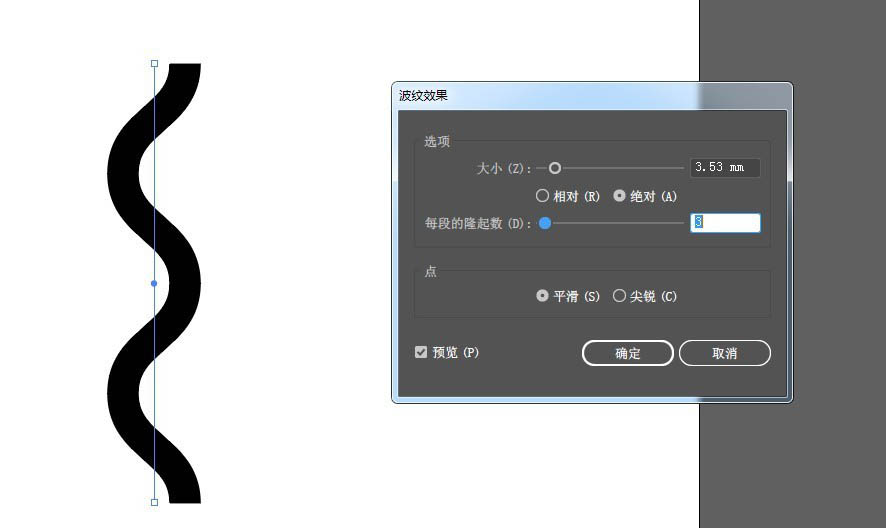Click the 确定 button

[627, 353]
